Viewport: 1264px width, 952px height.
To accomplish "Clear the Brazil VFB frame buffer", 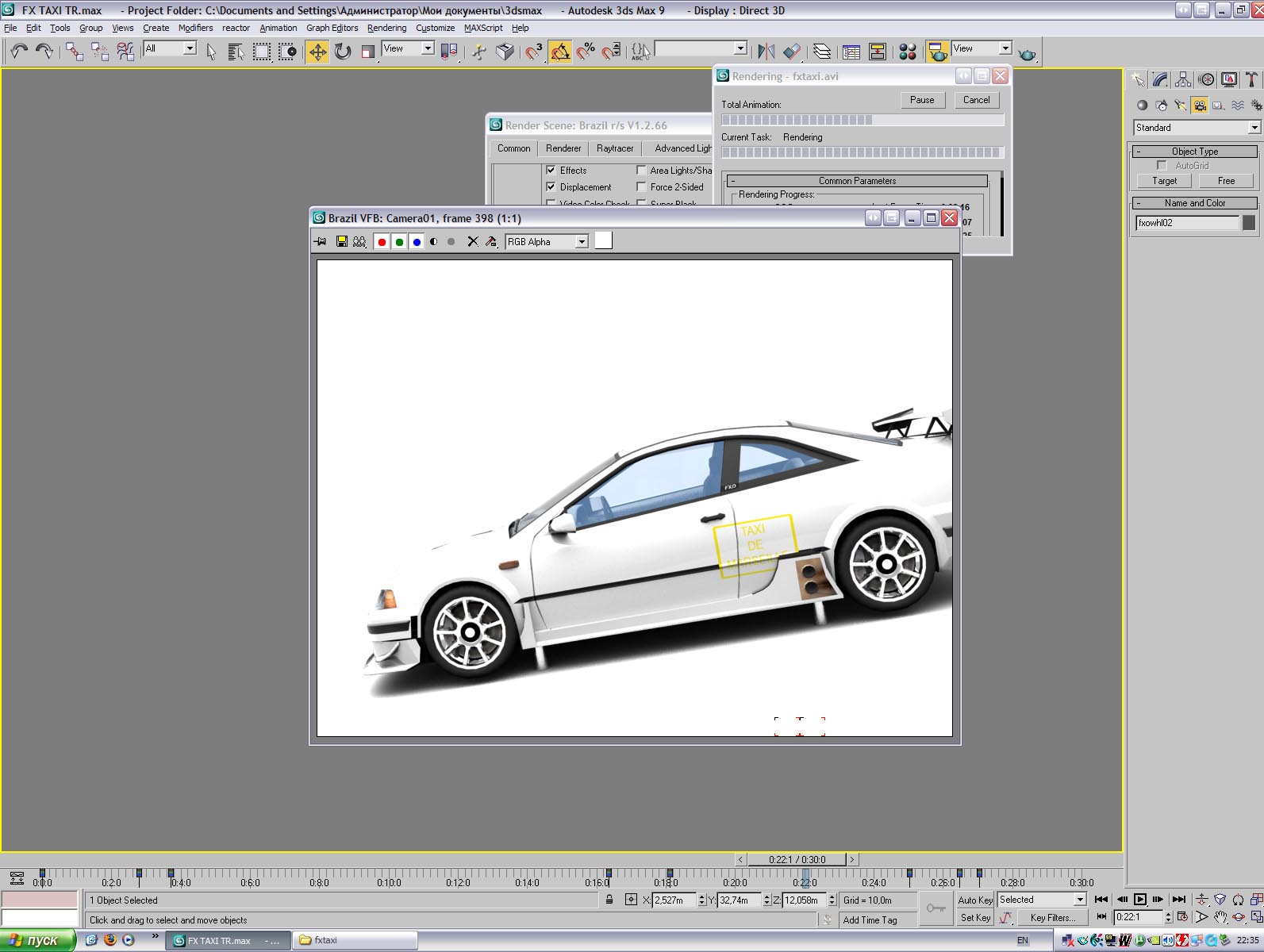I will pyautogui.click(x=473, y=242).
